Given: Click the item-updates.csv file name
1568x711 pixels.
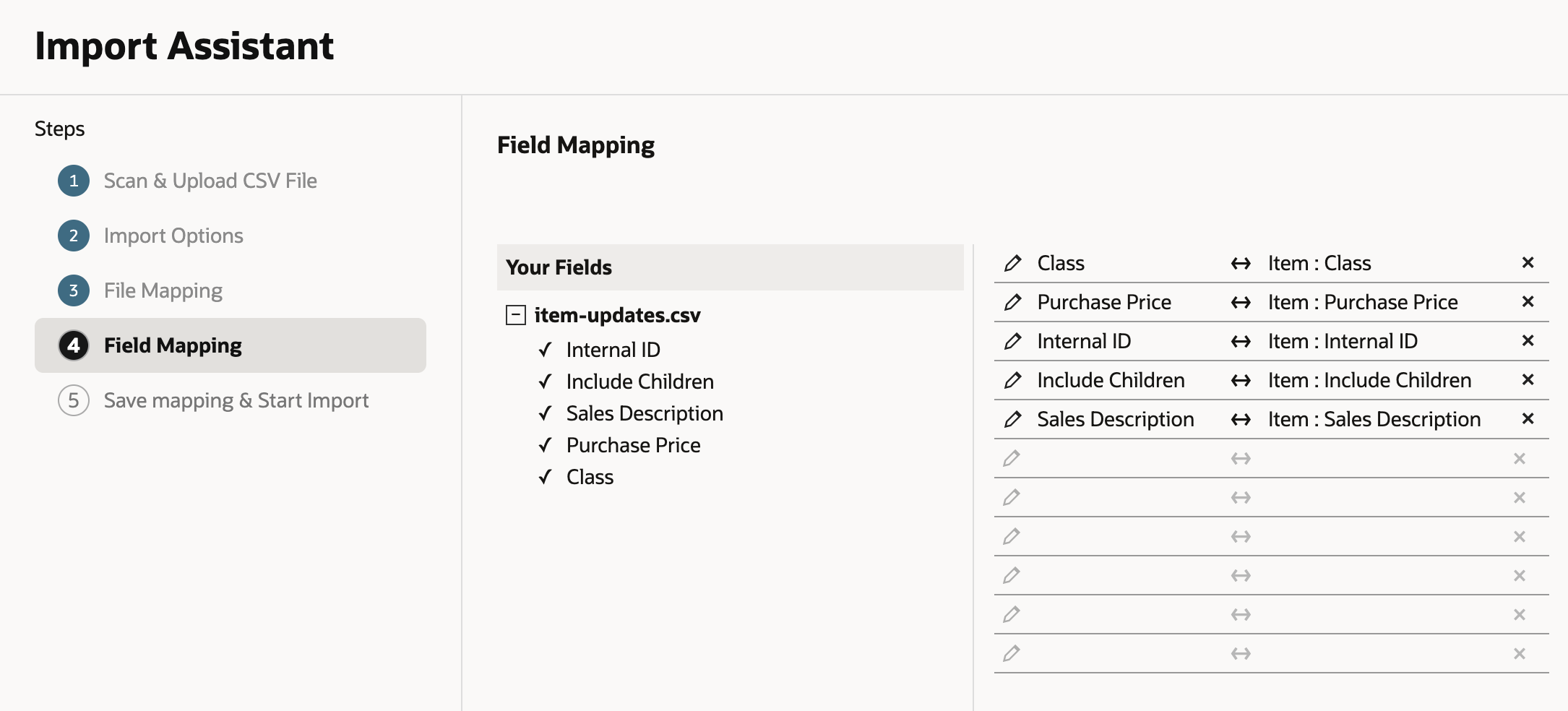Looking at the screenshot, I should pyautogui.click(x=617, y=315).
